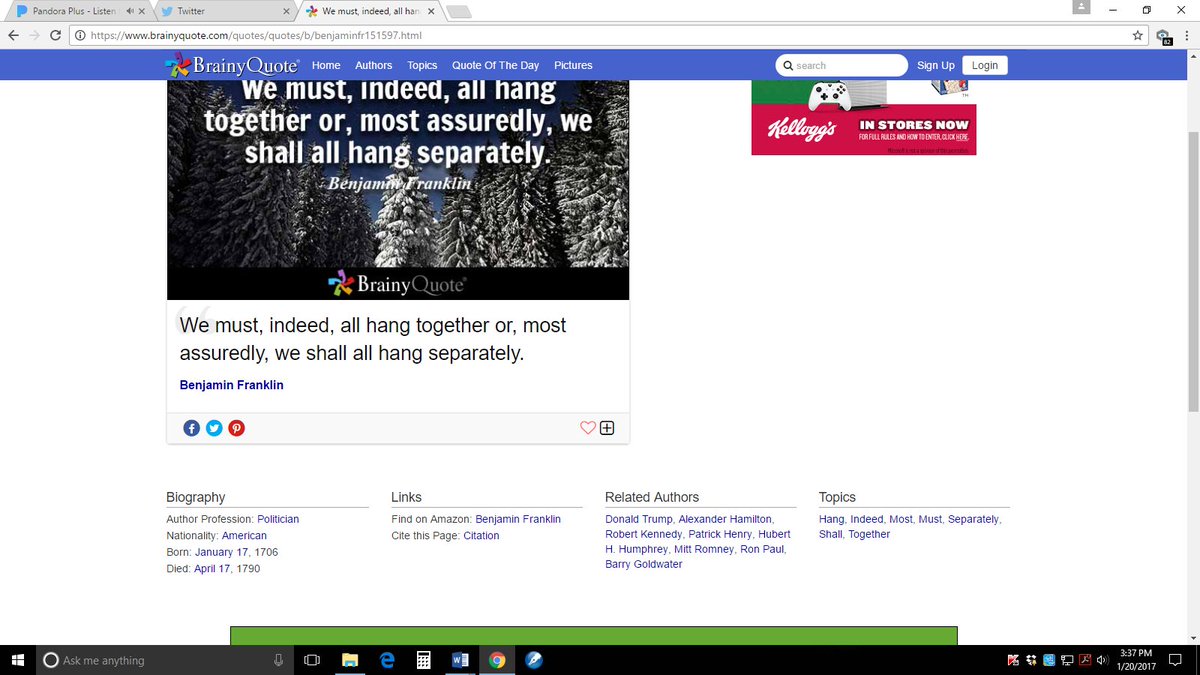Open a new browser tab
This screenshot has height=675, width=1200.
458,11
